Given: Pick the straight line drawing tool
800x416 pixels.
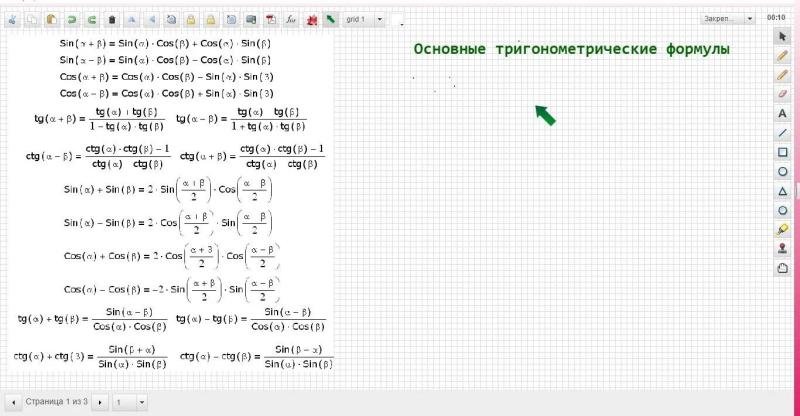Looking at the screenshot, I should pos(782,133).
